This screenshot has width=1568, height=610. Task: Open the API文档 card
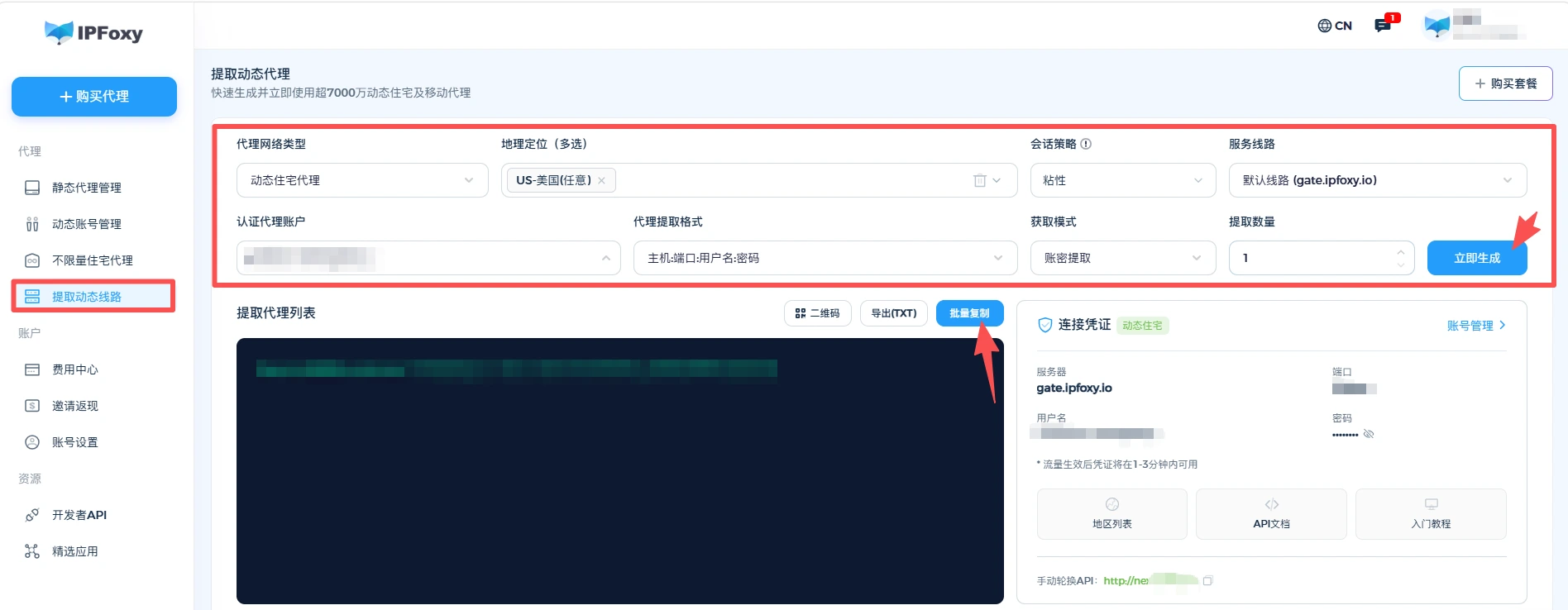coord(1272,514)
